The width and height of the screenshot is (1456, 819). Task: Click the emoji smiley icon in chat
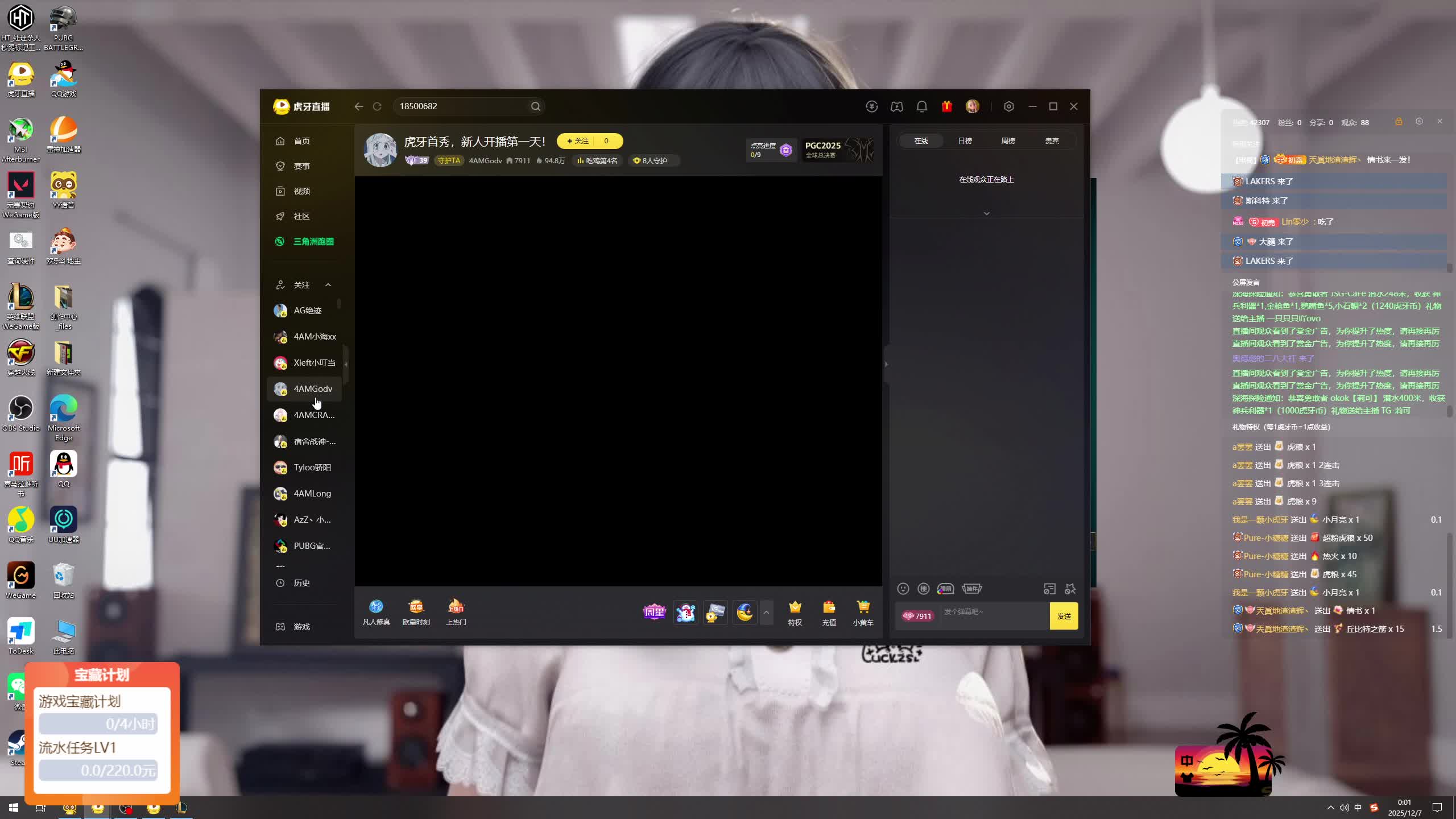tap(903, 589)
